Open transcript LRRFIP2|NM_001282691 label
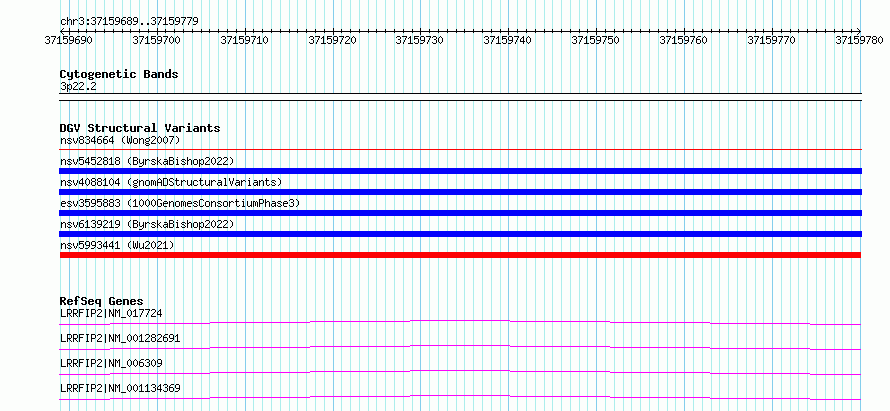 (x=120, y=338)
